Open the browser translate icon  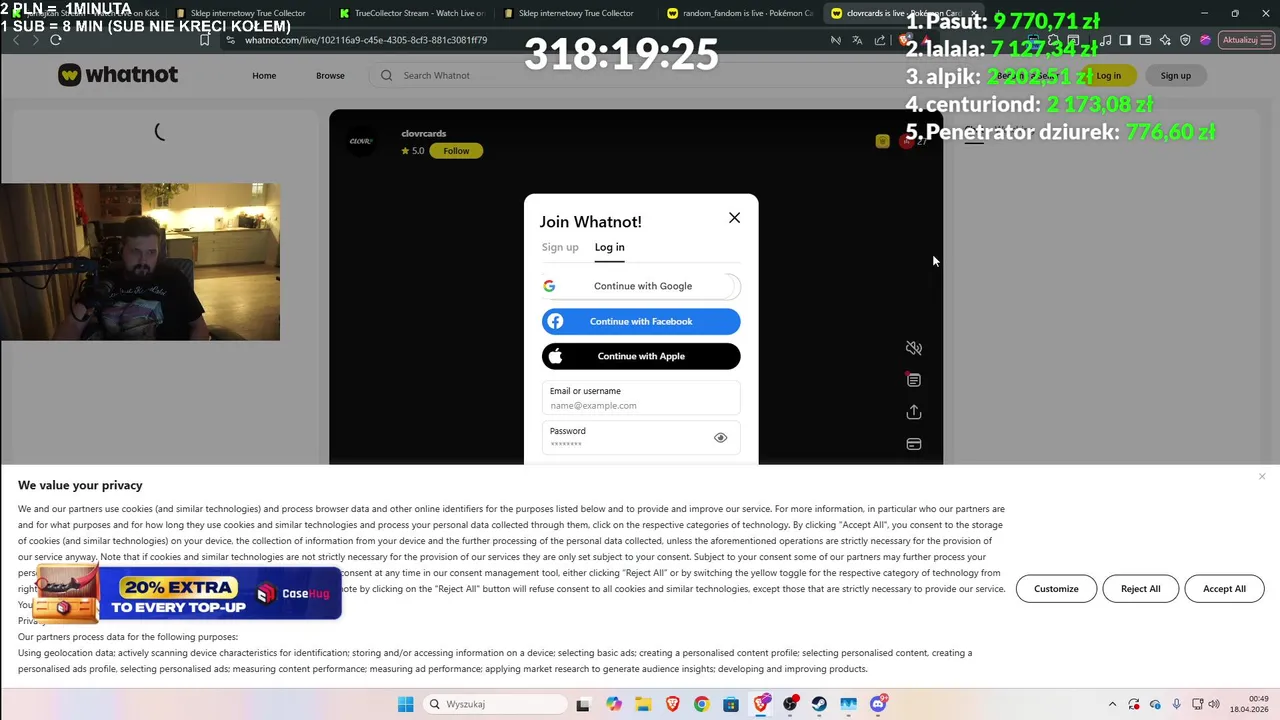click(x=857, y=40)
